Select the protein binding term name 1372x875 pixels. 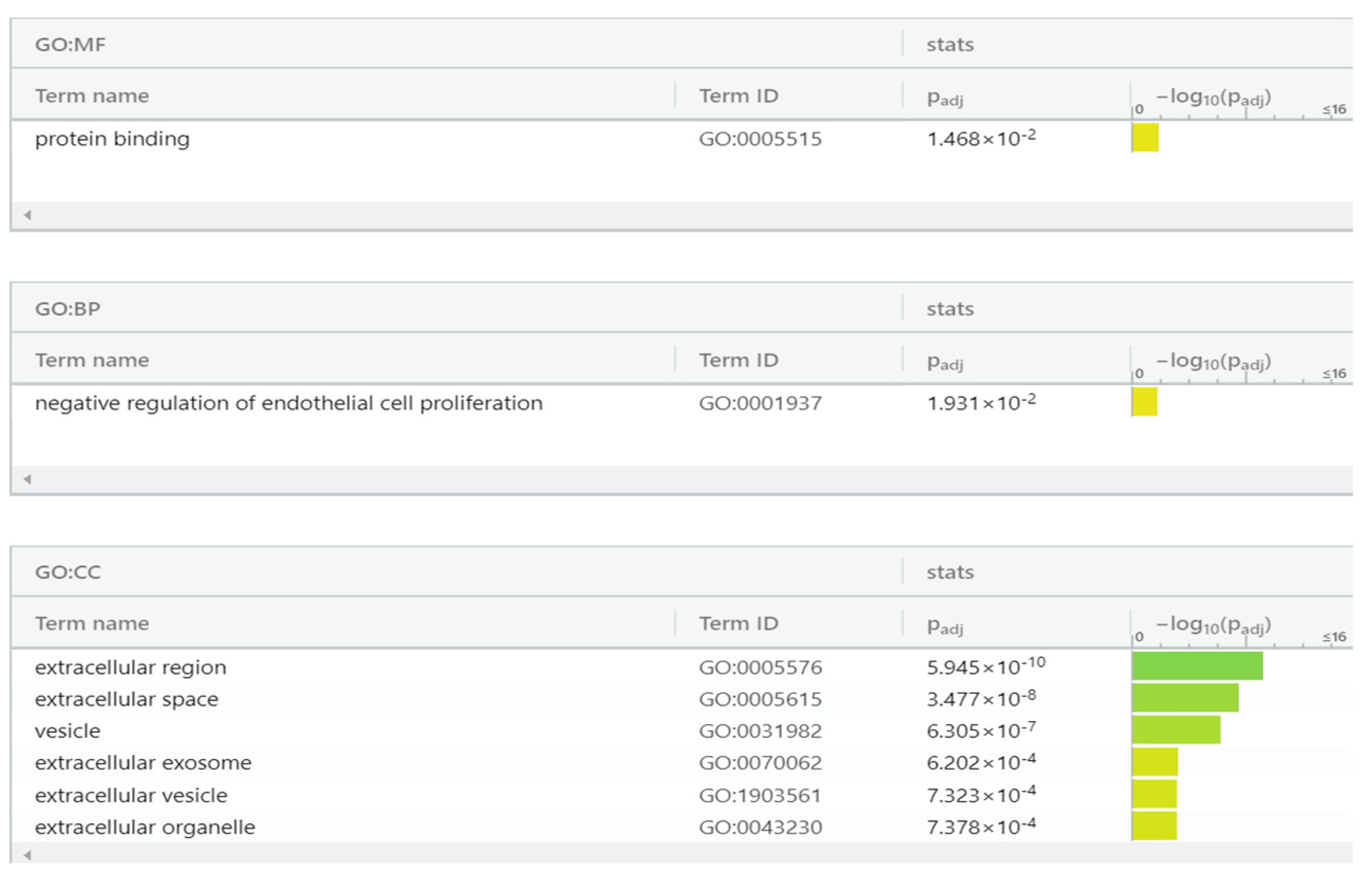[x=112, y=139]
